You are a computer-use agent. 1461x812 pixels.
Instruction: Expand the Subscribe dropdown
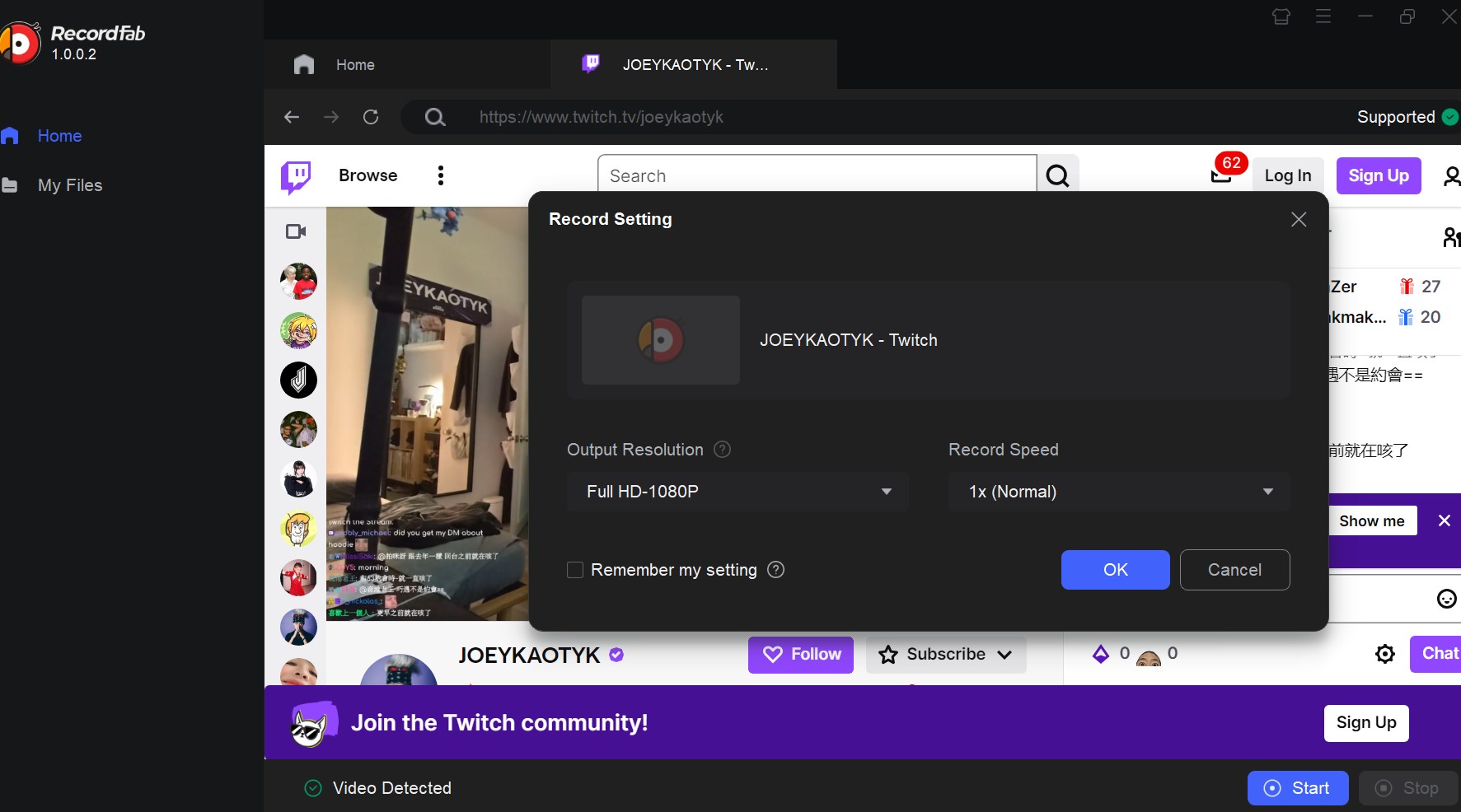[946, 654]
